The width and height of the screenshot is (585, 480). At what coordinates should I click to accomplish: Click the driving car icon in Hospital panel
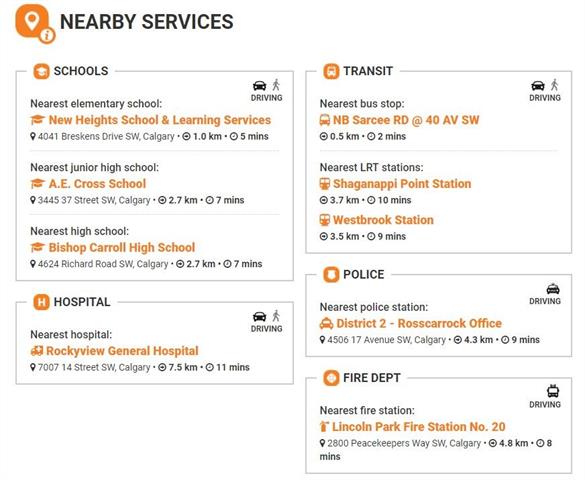pos(260,317)
